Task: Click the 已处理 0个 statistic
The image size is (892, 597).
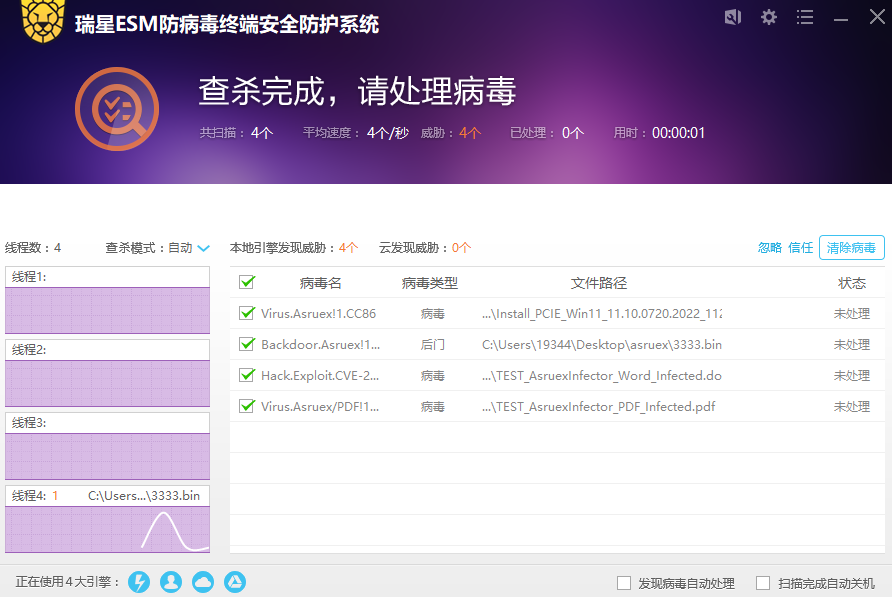Action: [x=547, y=133]
